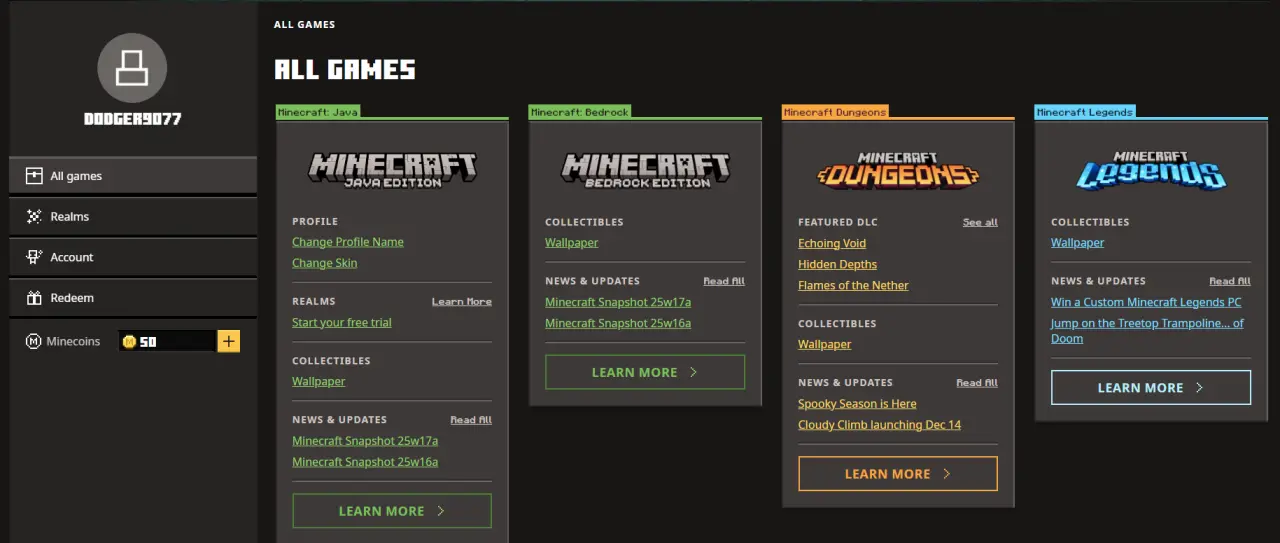Open Minecraft Snapshot 25w17a in Java card
This screenshot has height=543, width=1280.
pos(365,441)
